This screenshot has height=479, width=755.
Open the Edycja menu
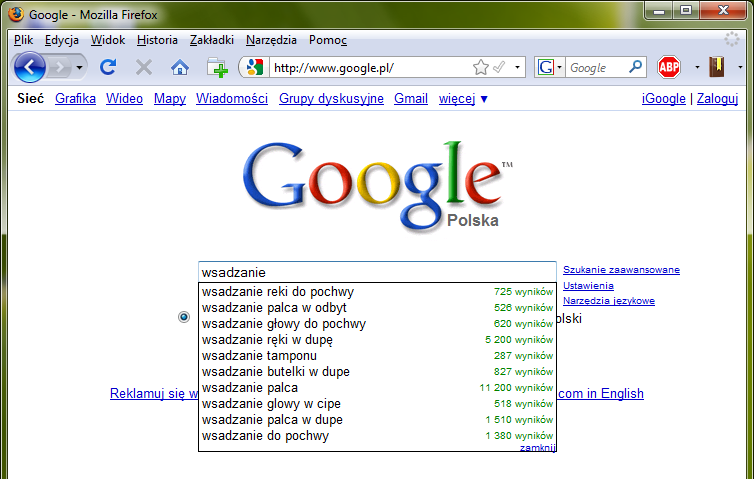coord(62,40)
